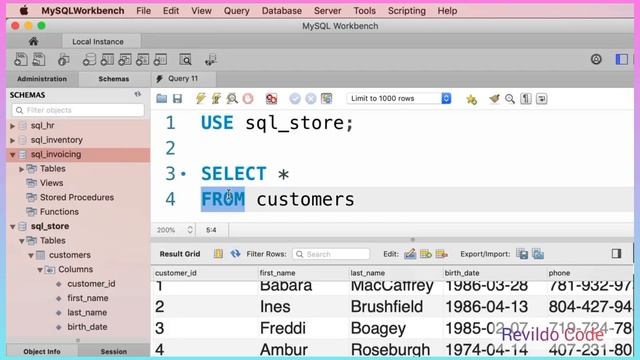Open Session tab
This screenshot has width=640, height=360.
click(x=114, y=351)
